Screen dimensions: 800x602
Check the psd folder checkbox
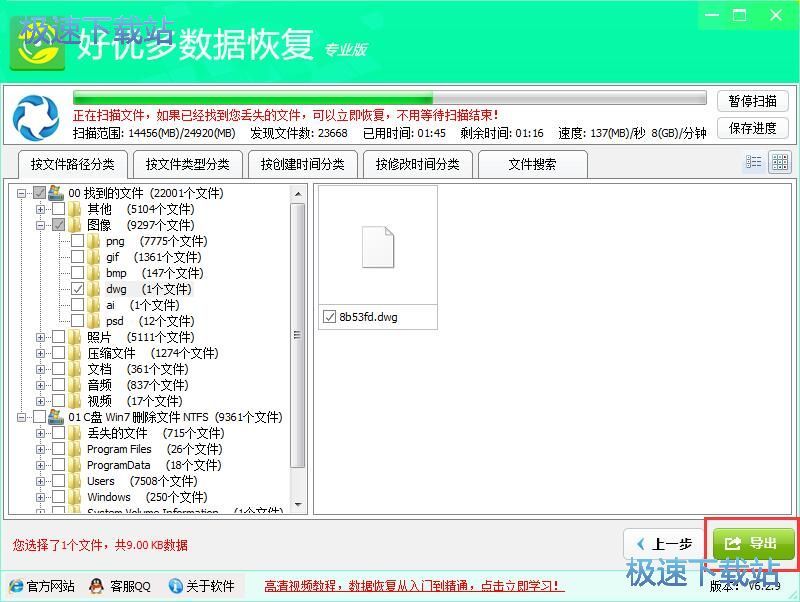[x=78, y=321]
